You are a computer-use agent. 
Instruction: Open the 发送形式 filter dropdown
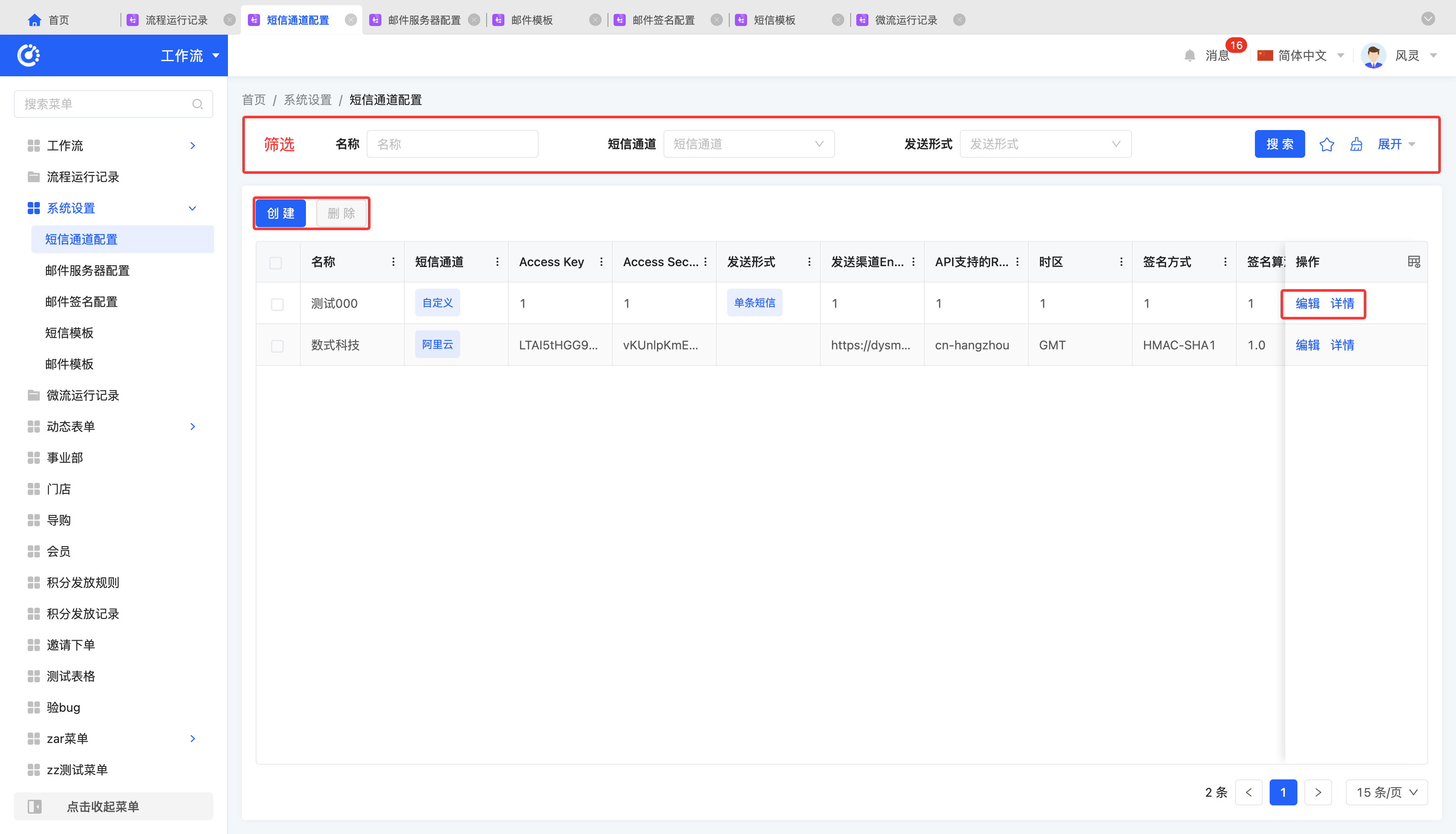[1045, 144]
